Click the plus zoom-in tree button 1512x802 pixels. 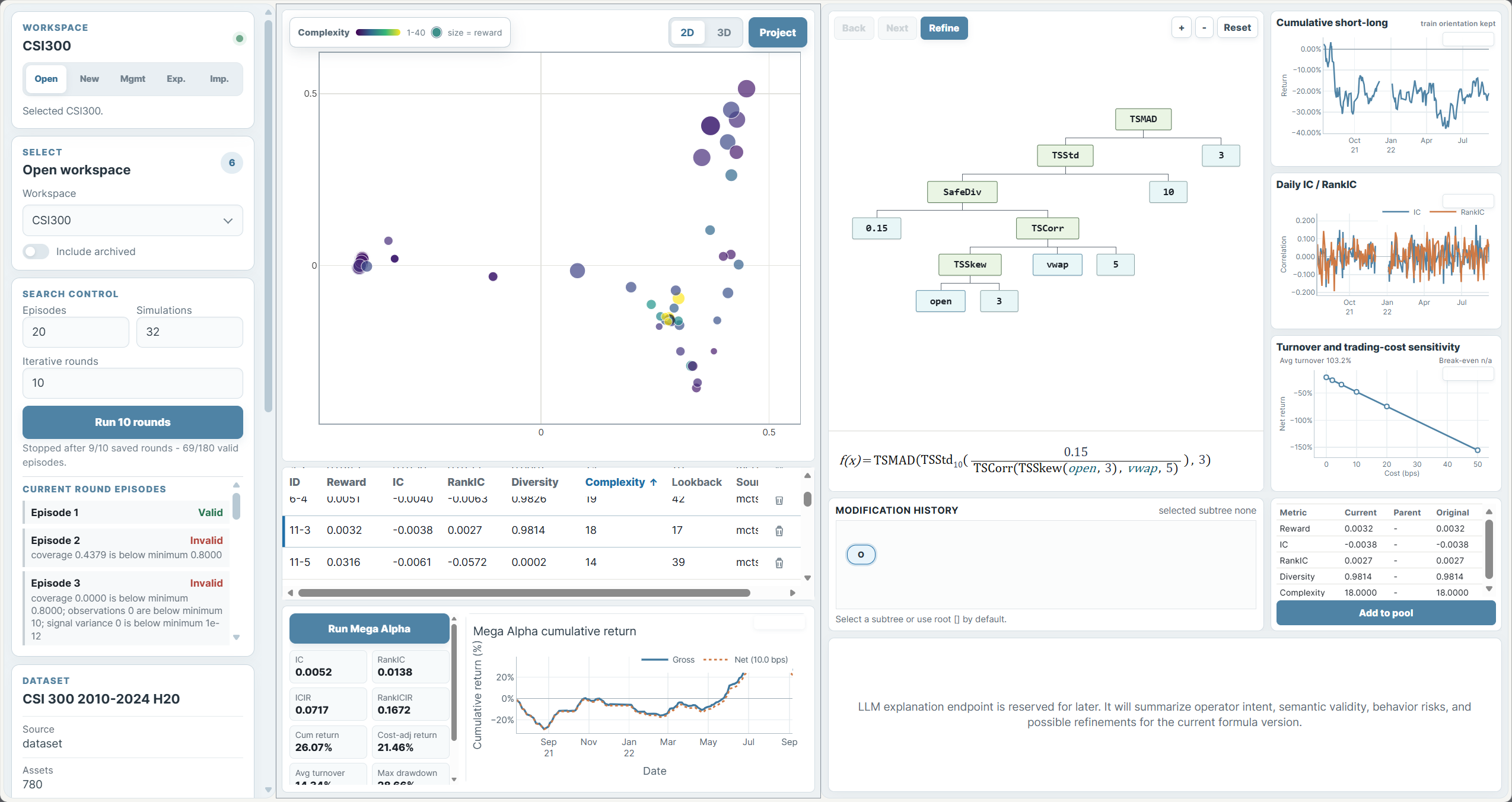[1181, 28]
